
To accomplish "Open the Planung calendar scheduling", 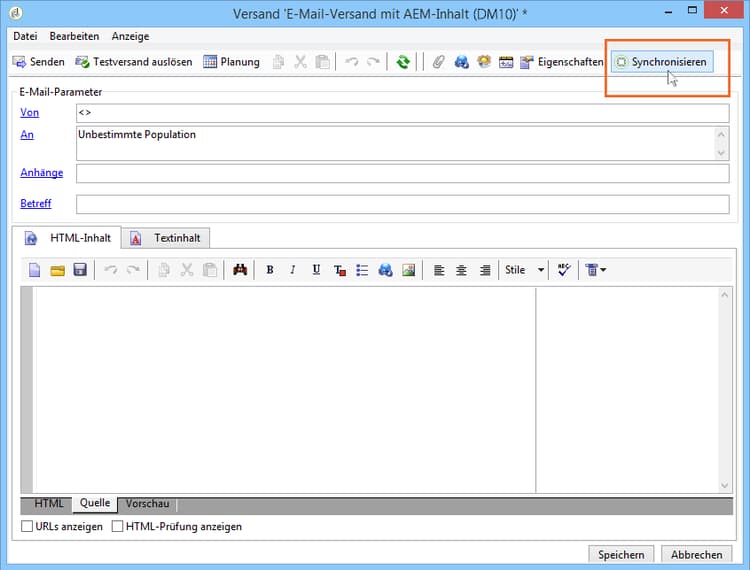I will tap(232, 62).
